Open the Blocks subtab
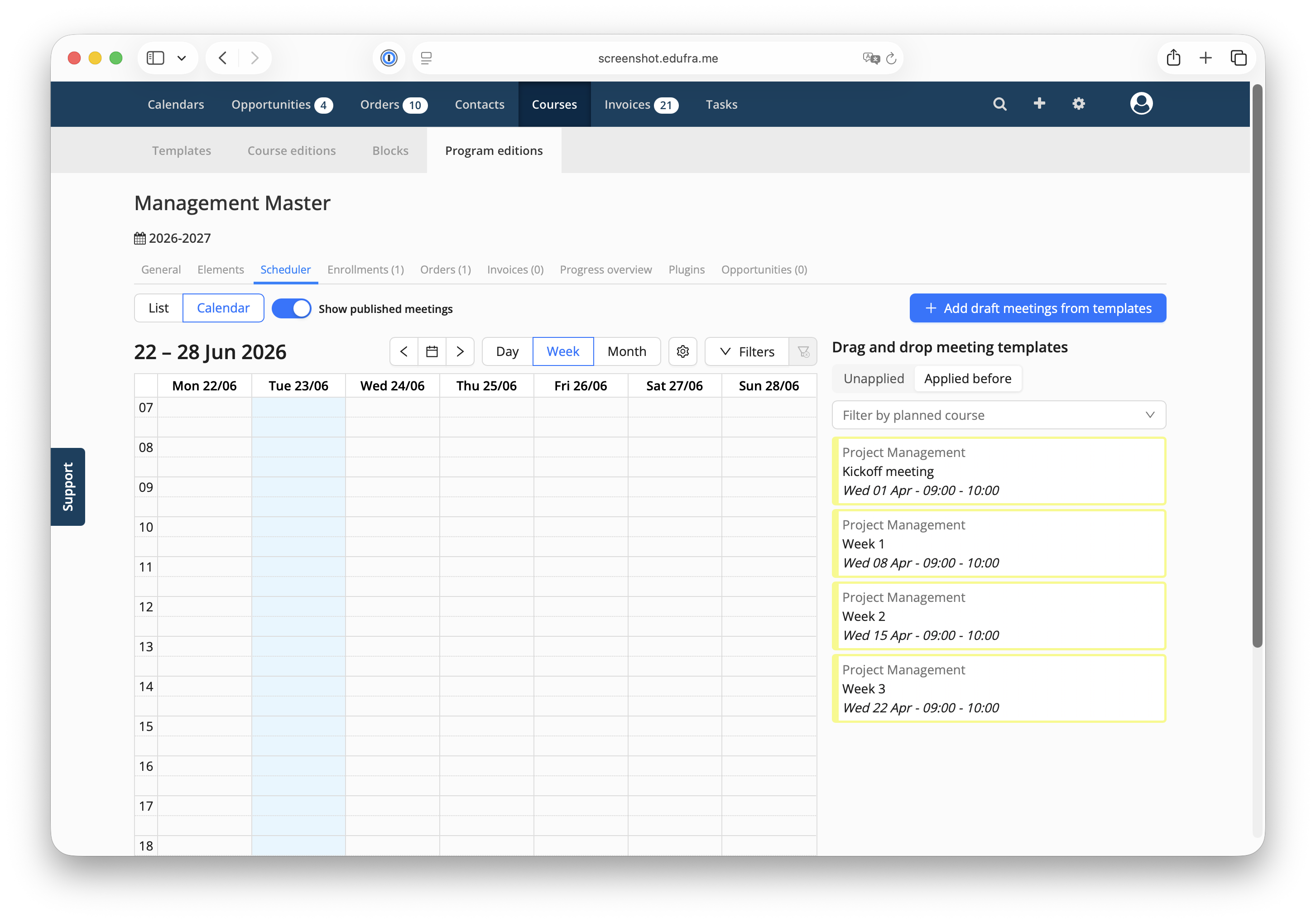 [x=390, y=150]
